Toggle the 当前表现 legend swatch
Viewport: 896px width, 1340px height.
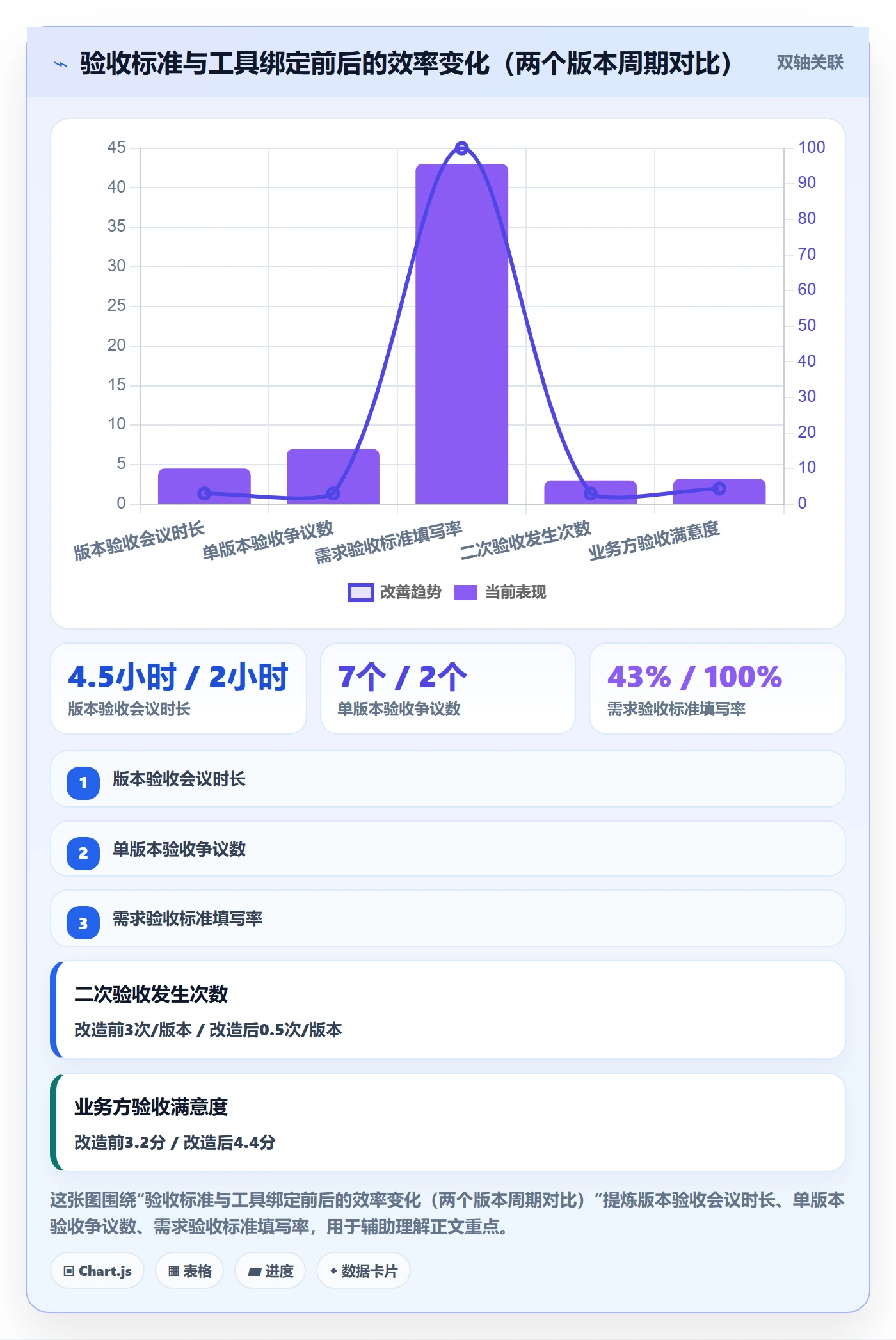click(x=466, y=593)
